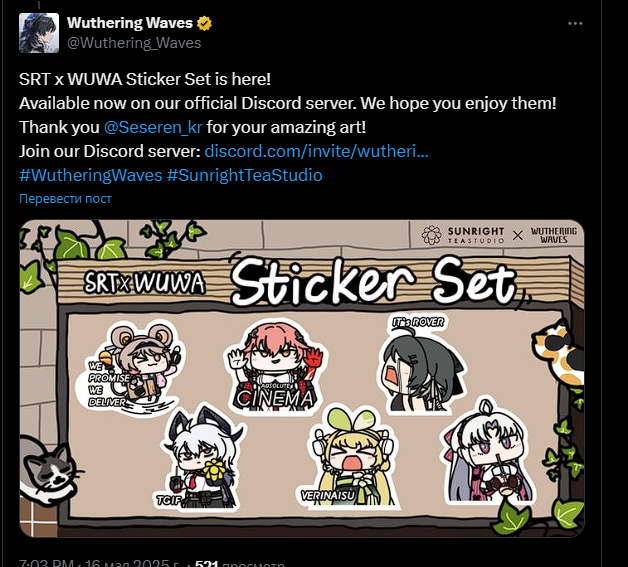Click the gold verified badge icon
628x567 pixels.
204,24
